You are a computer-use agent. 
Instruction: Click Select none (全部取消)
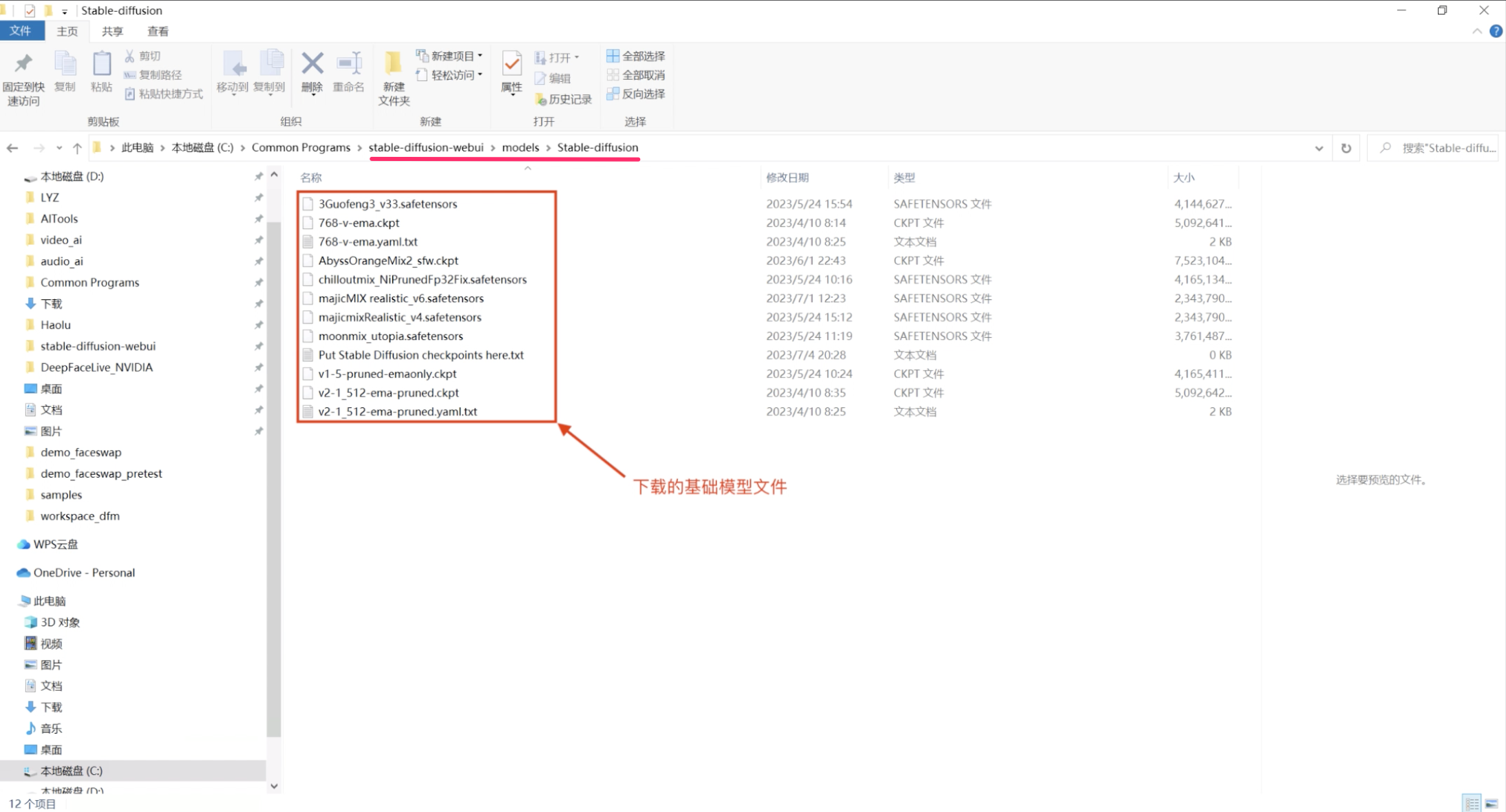click(635, 75)
